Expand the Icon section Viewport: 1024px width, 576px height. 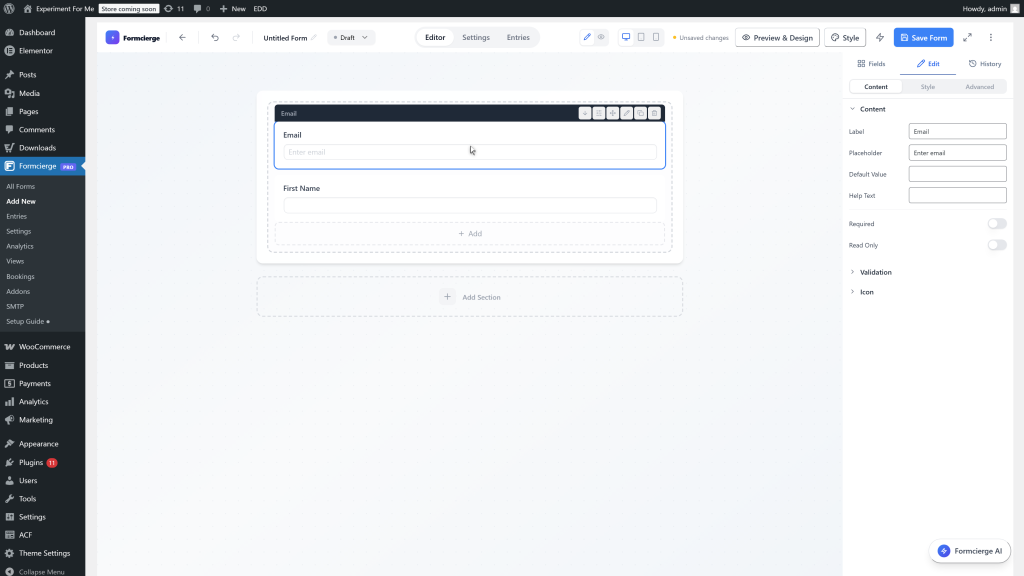866,292
